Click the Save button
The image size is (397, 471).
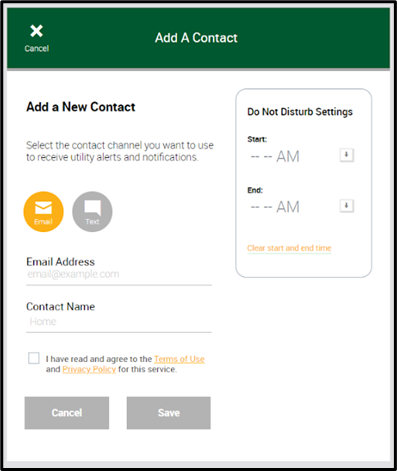click(x=169, y=413)
